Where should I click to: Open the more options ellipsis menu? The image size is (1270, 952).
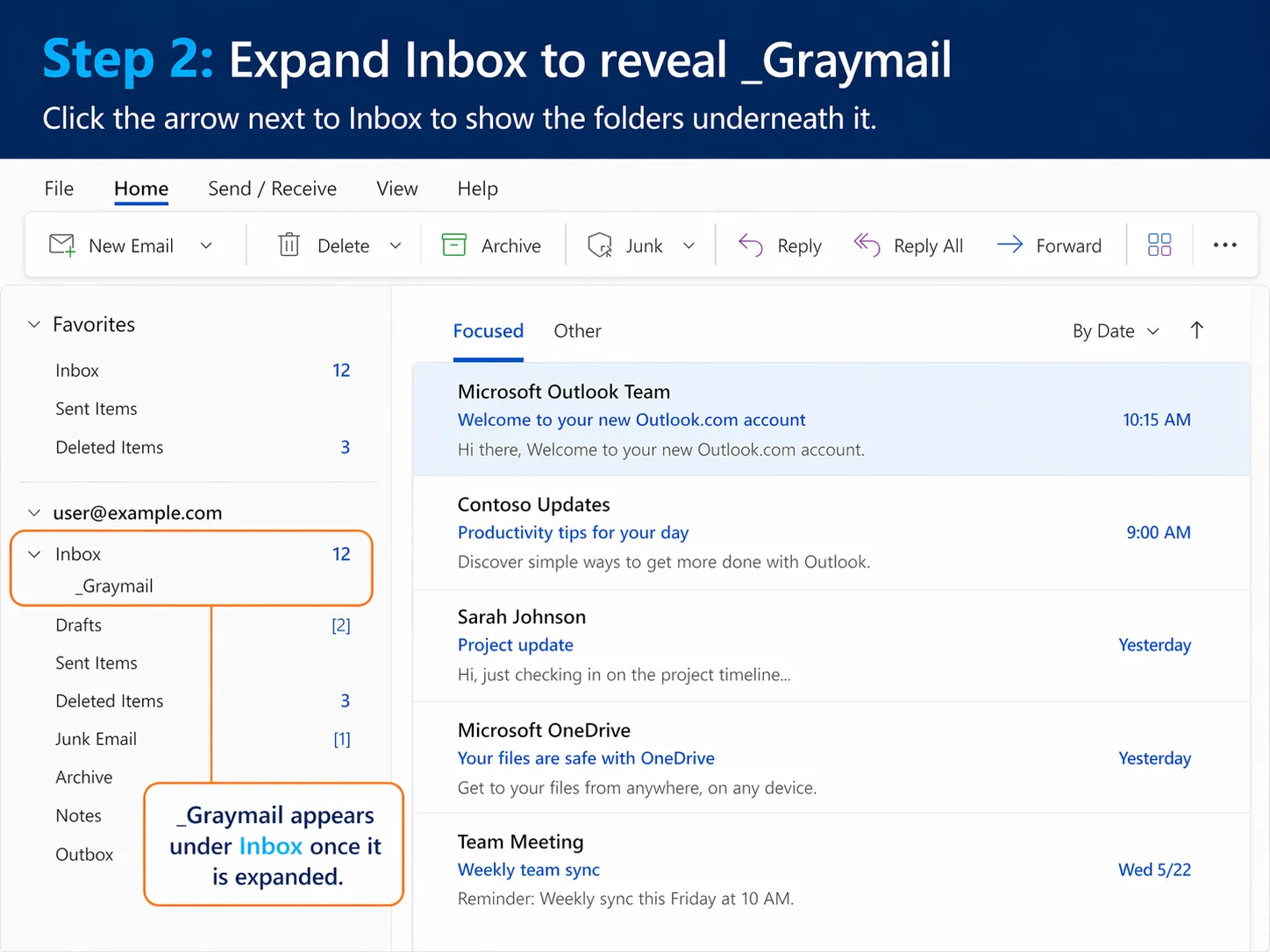tap(1225, 245)
